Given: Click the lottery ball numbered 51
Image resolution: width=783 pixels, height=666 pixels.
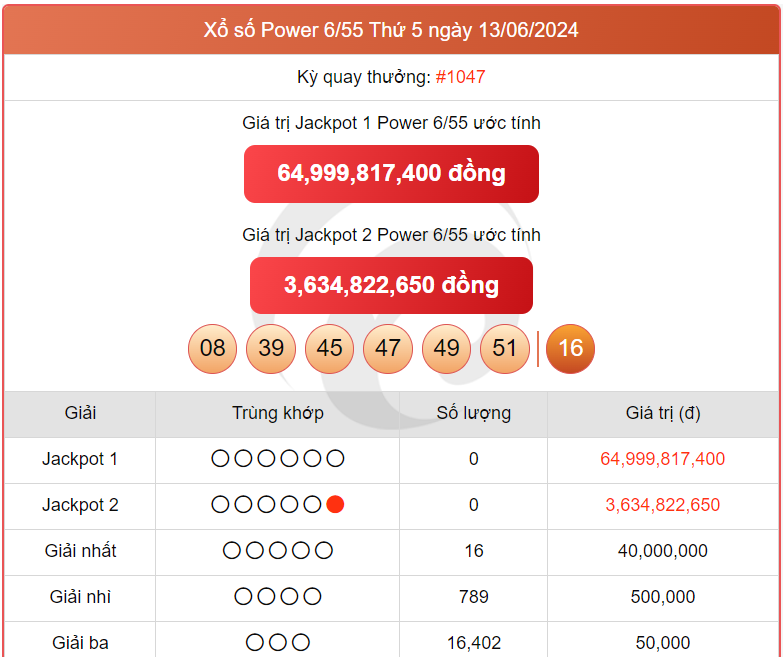Looking at the screenshot, I should coord(505,348).
